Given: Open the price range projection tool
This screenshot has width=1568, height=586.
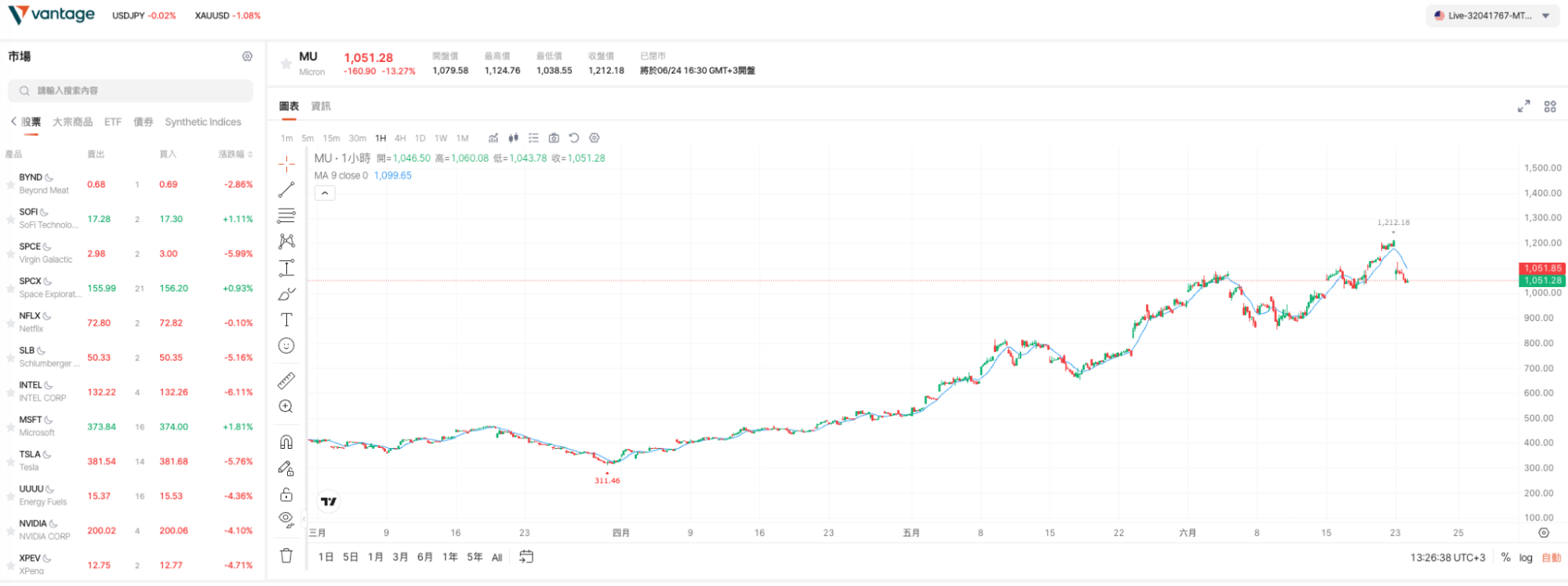Looking at the screenshot, I should click(x=286, y=268).
